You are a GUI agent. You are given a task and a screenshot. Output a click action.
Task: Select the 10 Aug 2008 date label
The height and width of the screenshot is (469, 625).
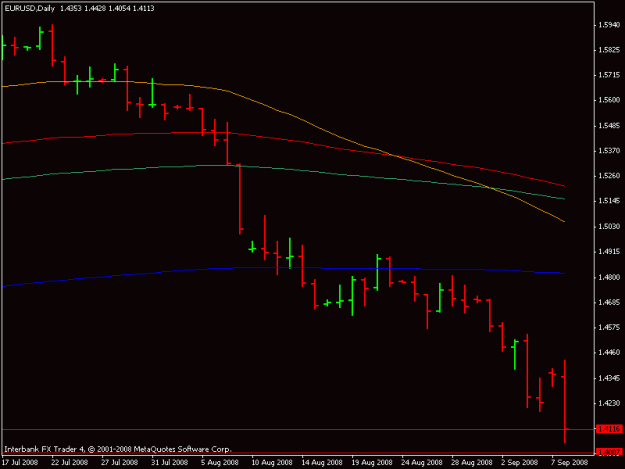(272, 462)
